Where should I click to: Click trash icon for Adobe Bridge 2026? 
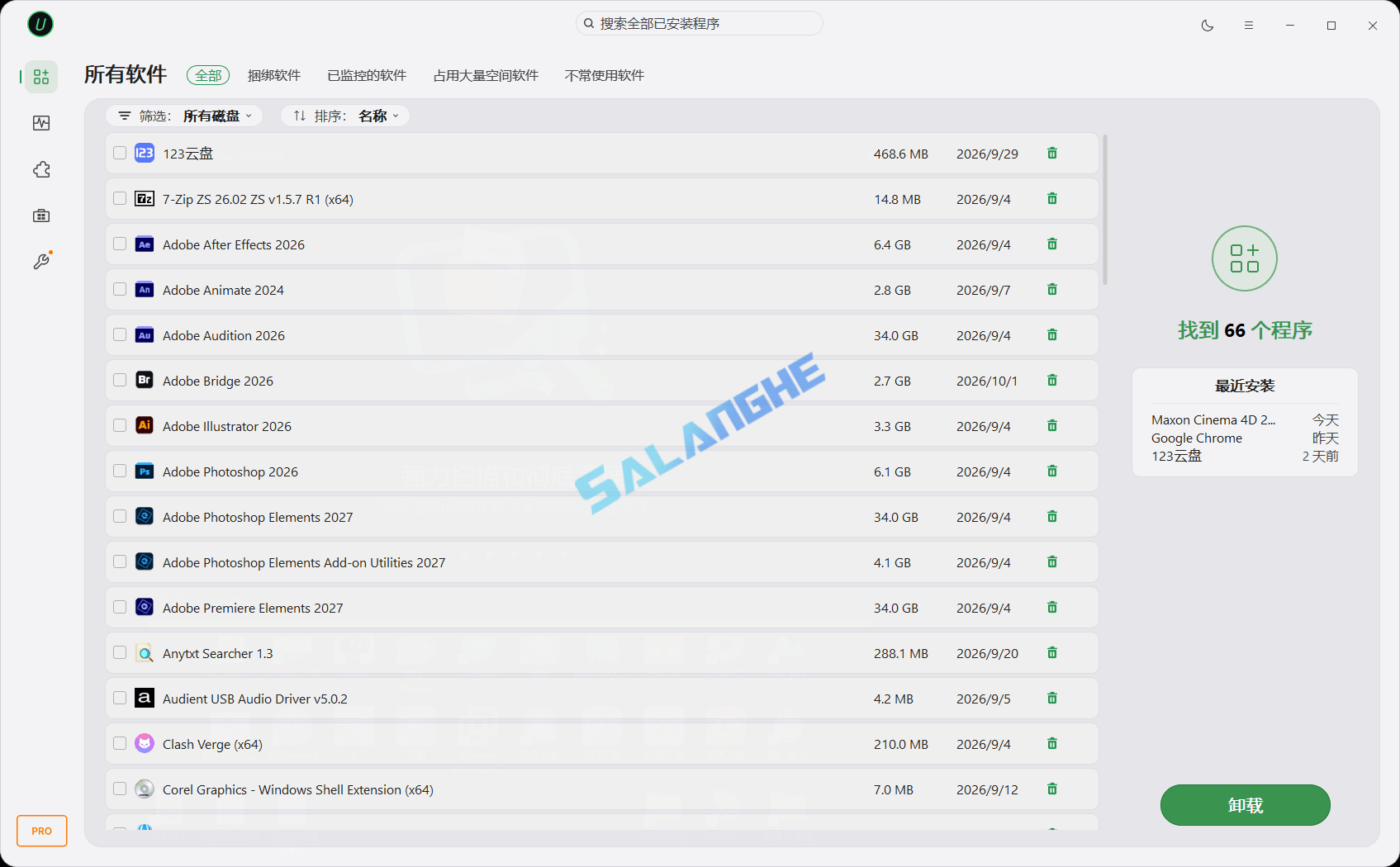click(x=1052, y=380)
